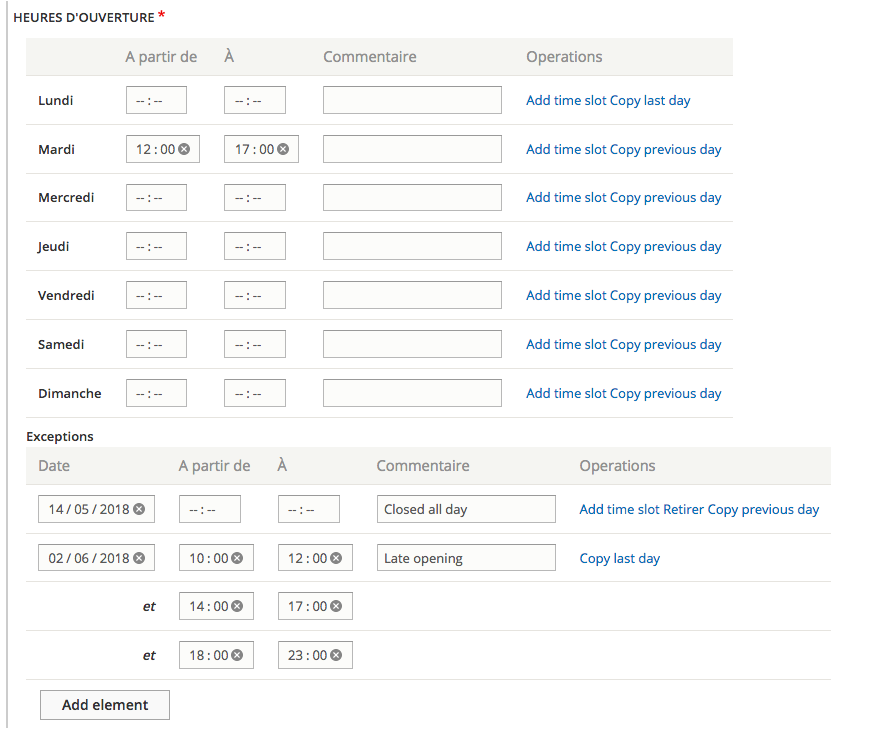Focus the Jeudi end time field
The image size is (872, 749).
click(255, 246)
